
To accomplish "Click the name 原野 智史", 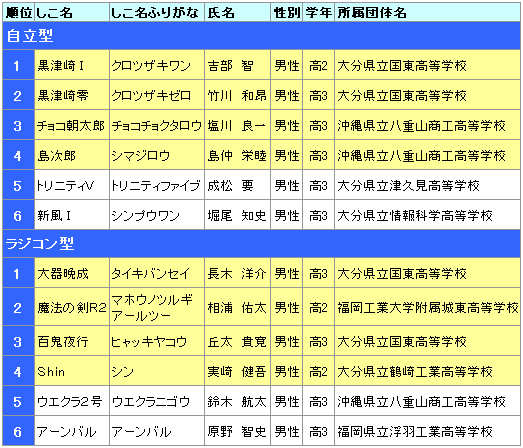I will tap(237, 432).
